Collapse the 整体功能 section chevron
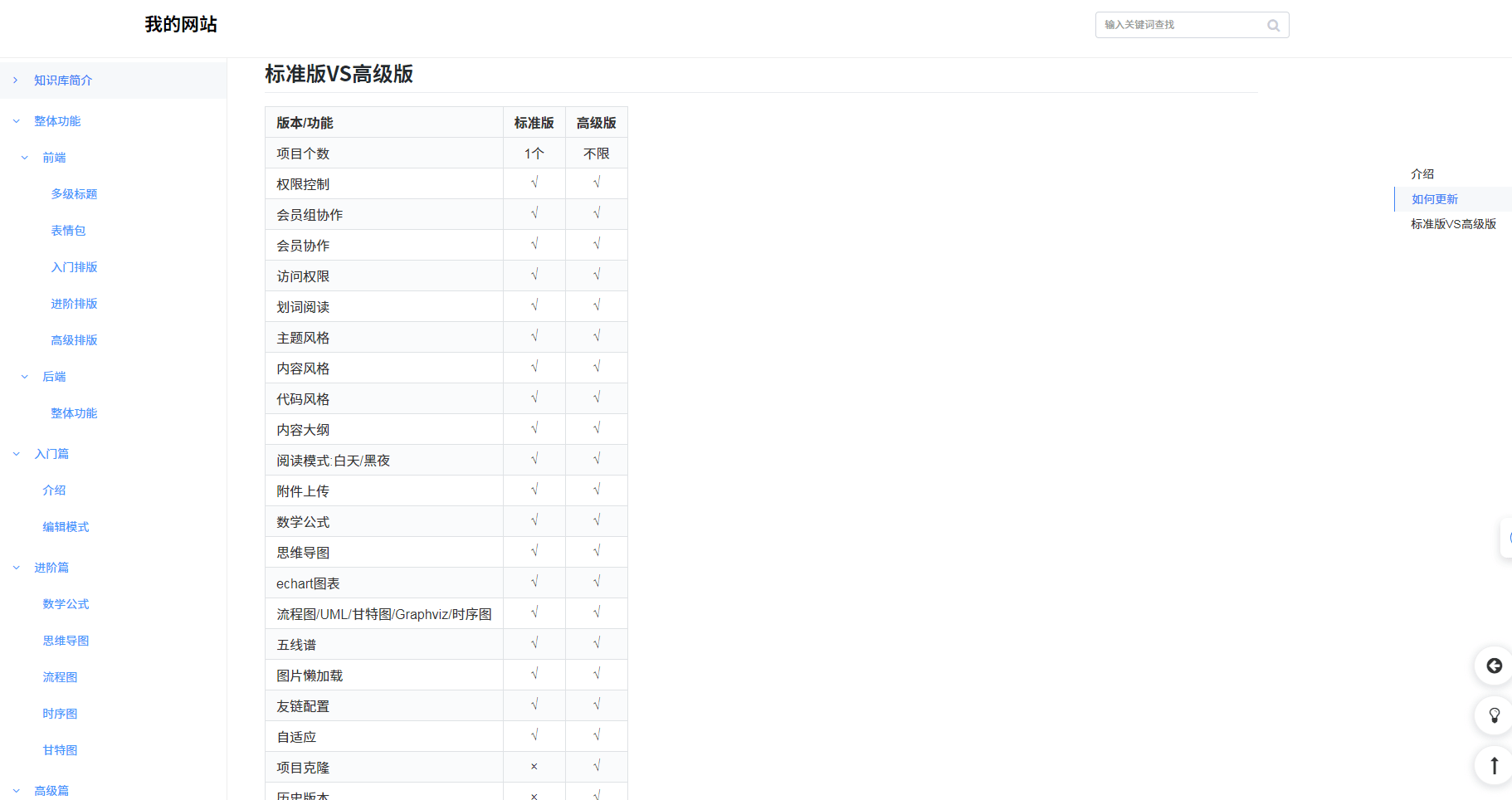This screenshot has width=1512, height=800. [16, 121]
